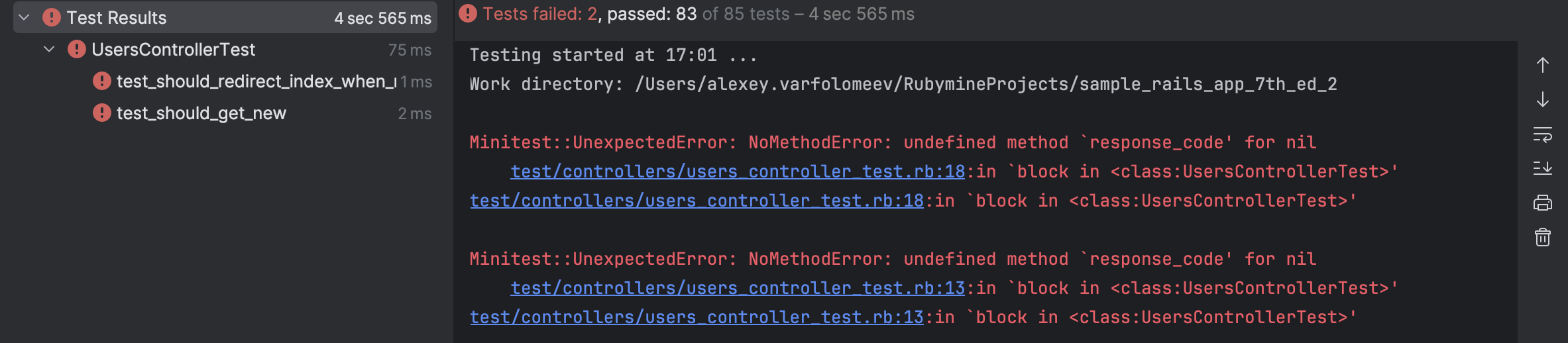Image resolution: width=1568 pixels, height=343 pixels.
Task: Enable scroll to end of output
Action: pyautogui.click(x=1543, y=168)
